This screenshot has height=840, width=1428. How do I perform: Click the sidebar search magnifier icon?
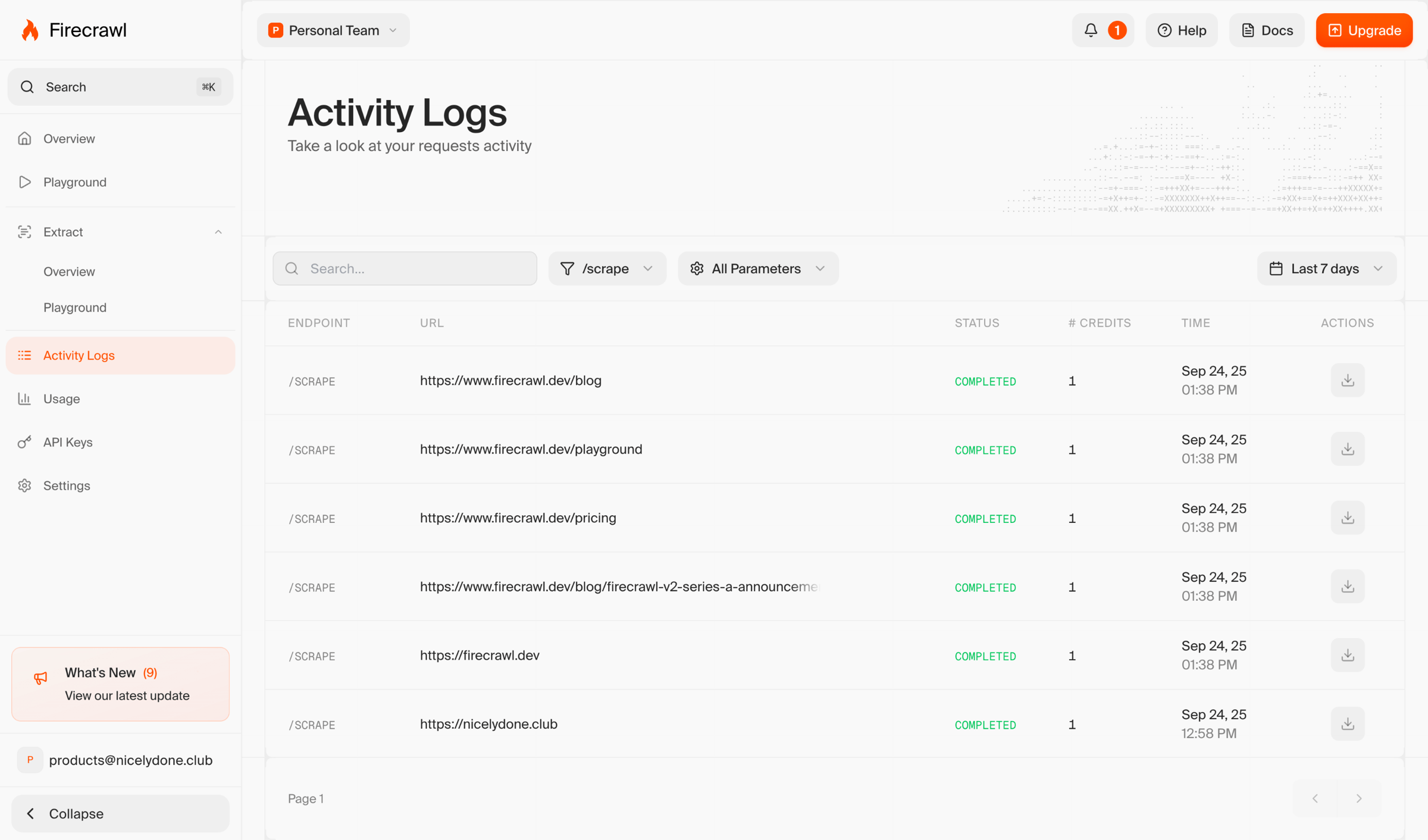pos(27,87)
